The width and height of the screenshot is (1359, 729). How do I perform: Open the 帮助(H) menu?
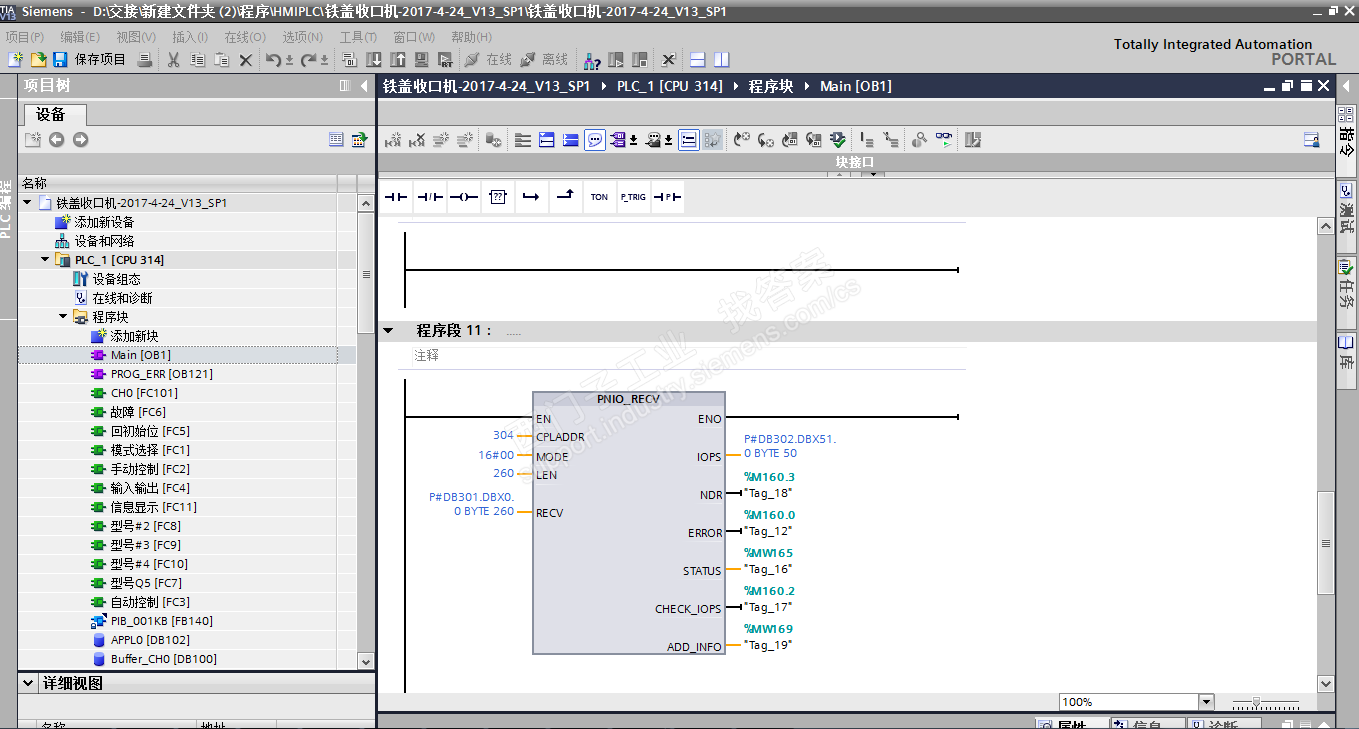(x=471, y=37)
